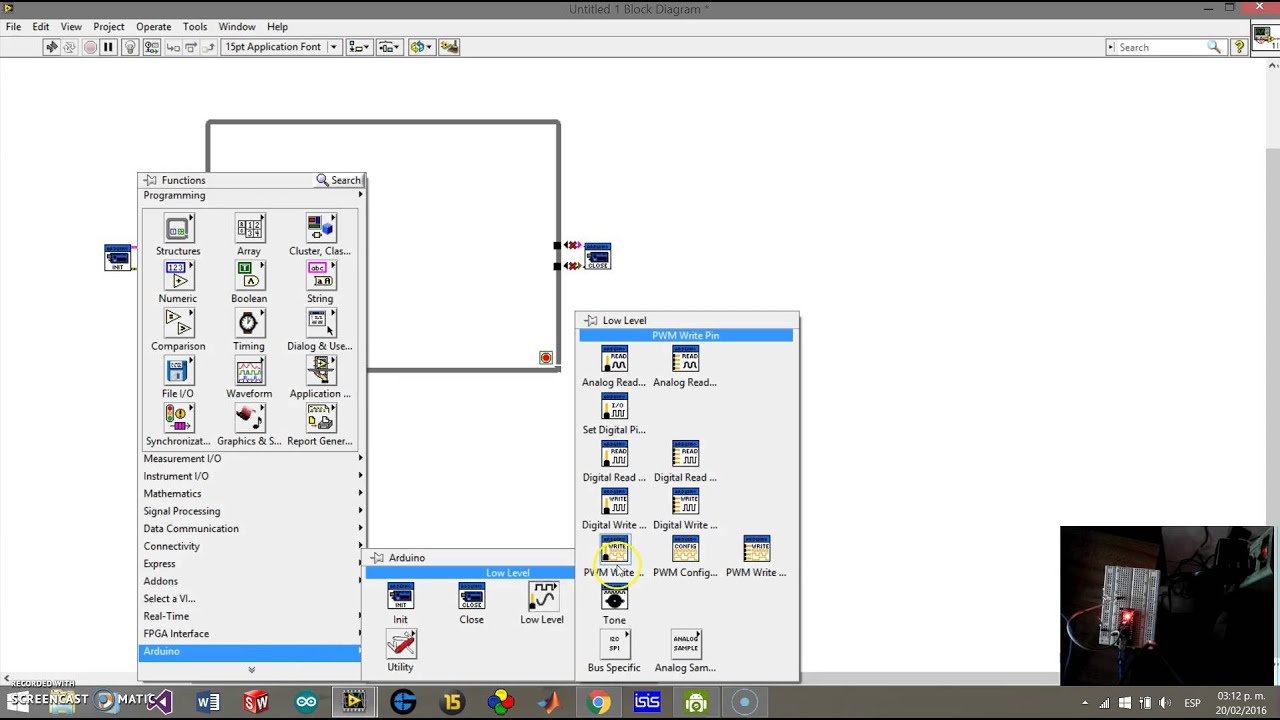Toggle Retain Wire Values button

click(x=152, y=47)
